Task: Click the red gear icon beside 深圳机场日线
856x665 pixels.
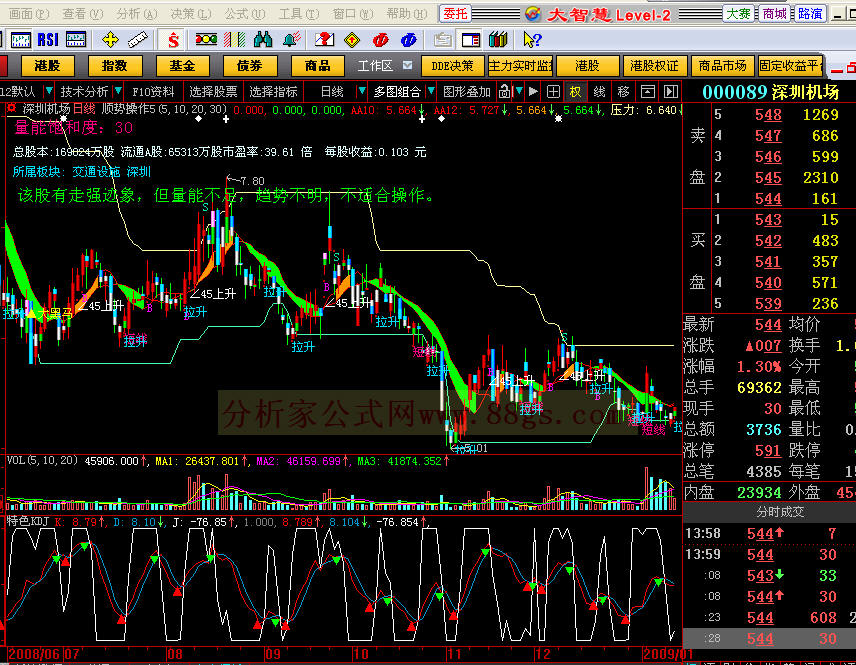Action: coord(11,109)
